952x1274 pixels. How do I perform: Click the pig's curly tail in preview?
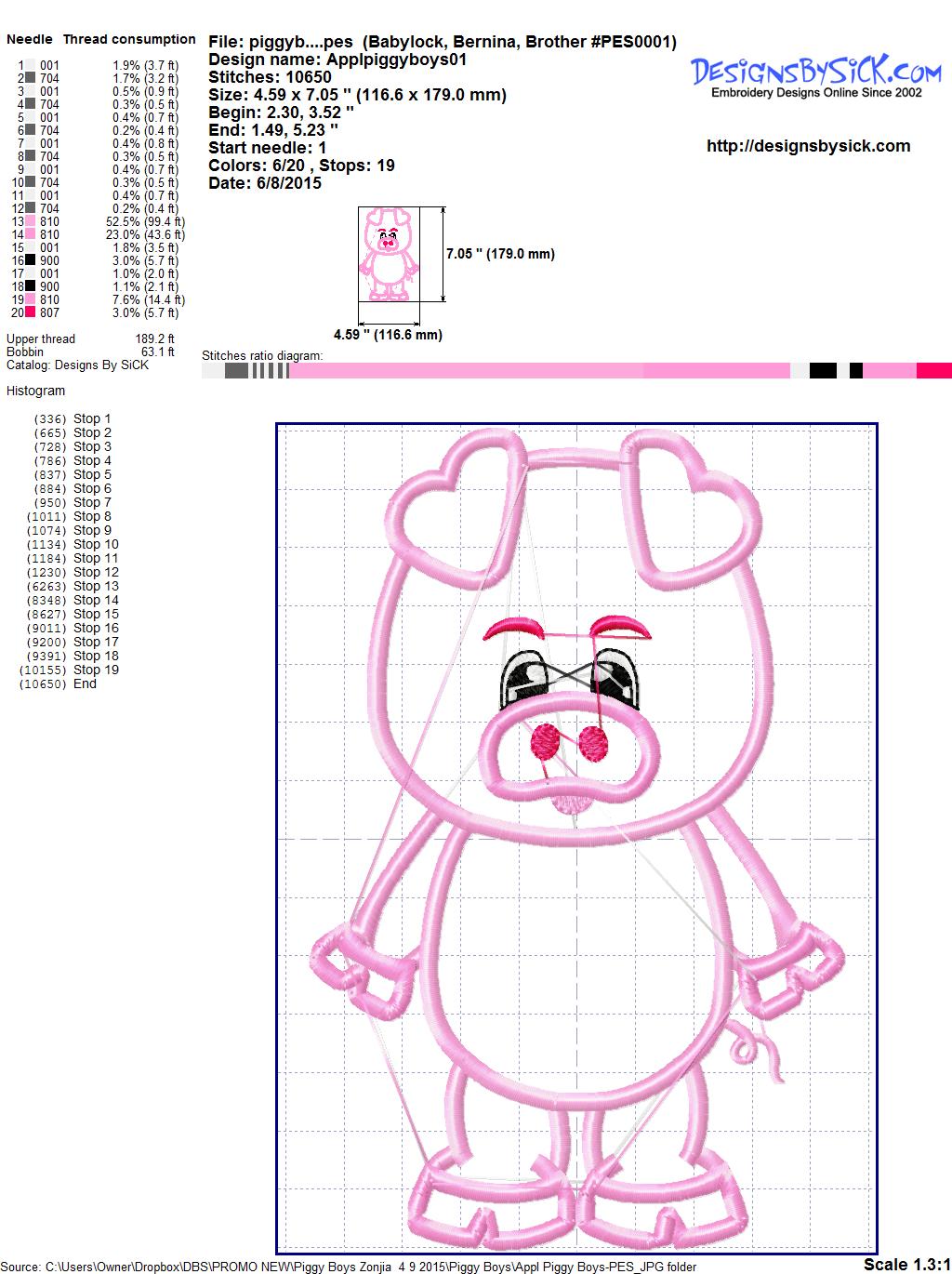(753, 1046)
